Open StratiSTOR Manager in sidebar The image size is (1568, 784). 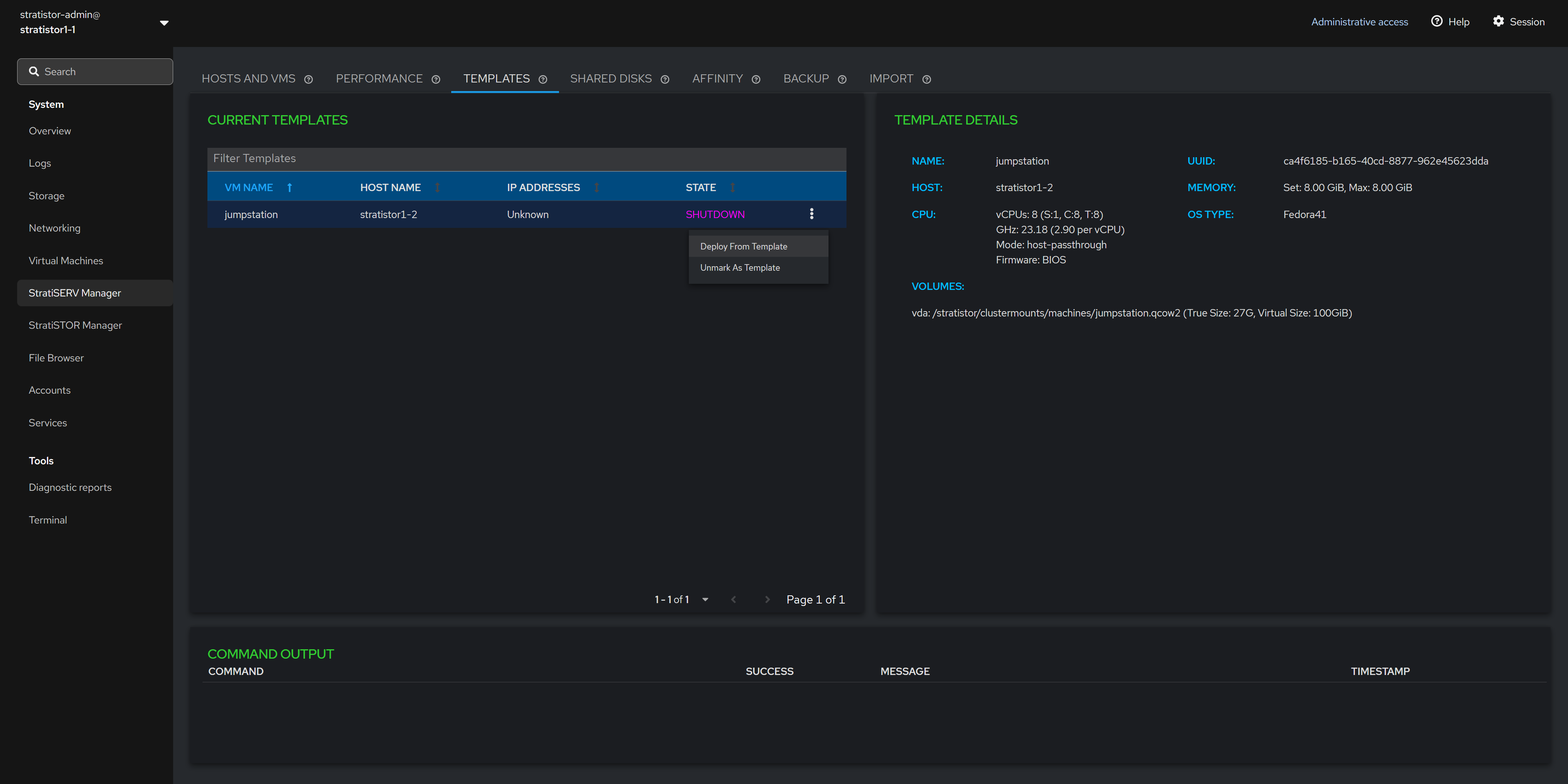click(76, 325)
